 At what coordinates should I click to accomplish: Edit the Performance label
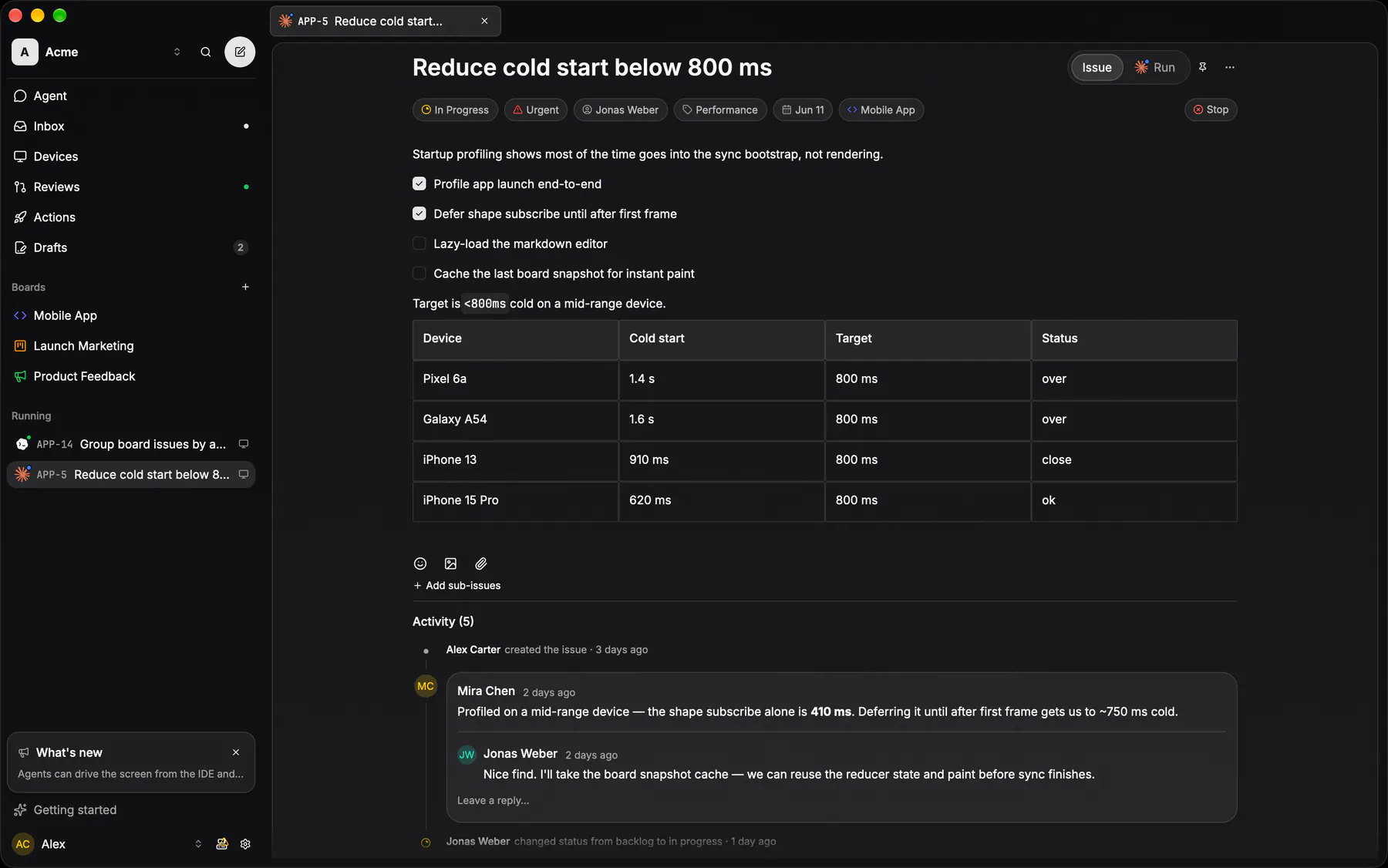[x=720, y=109]
